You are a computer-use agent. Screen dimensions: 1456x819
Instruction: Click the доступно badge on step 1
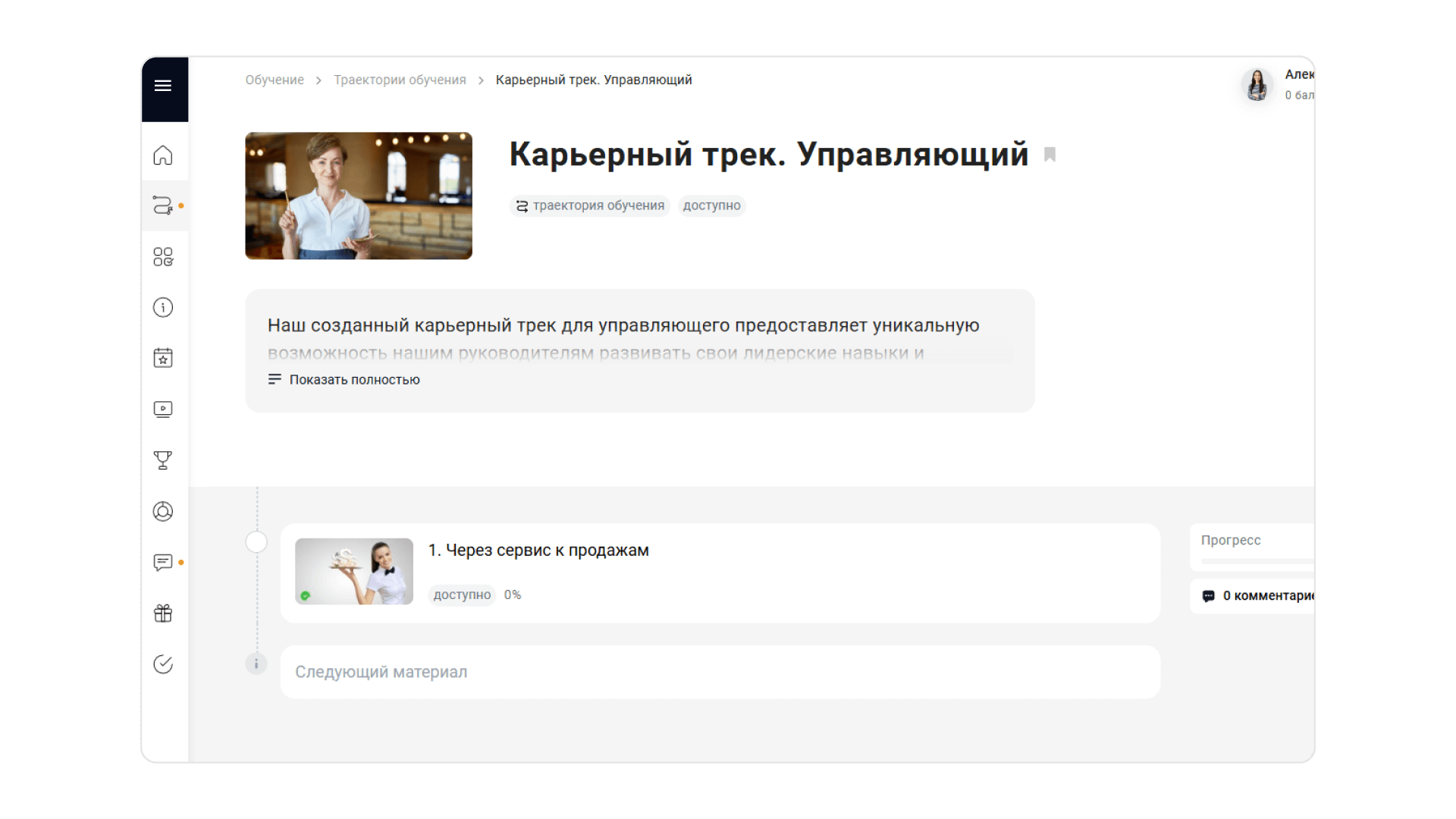(462, 595)
